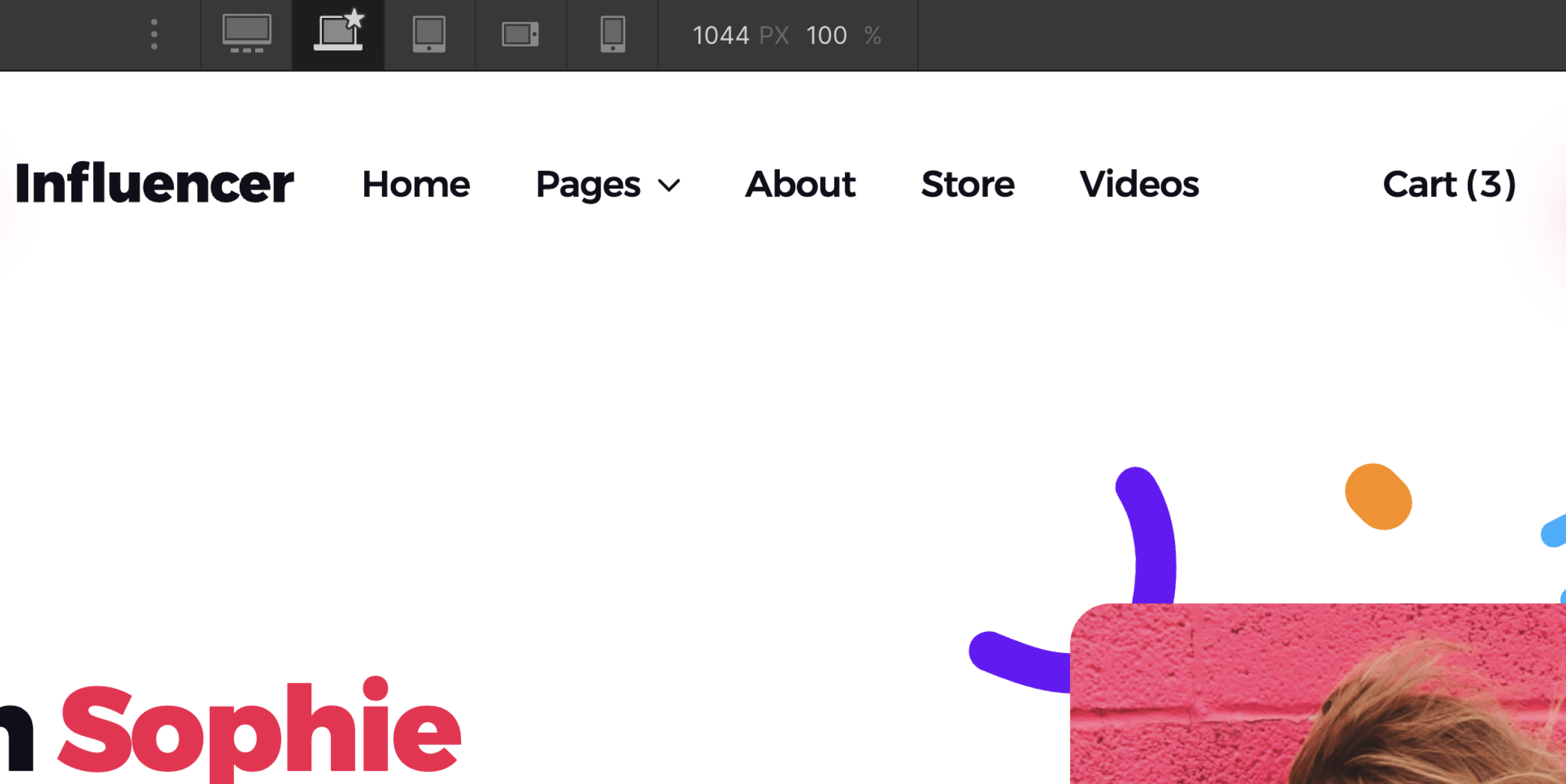Open the three-dot options menu

point(154,34)
